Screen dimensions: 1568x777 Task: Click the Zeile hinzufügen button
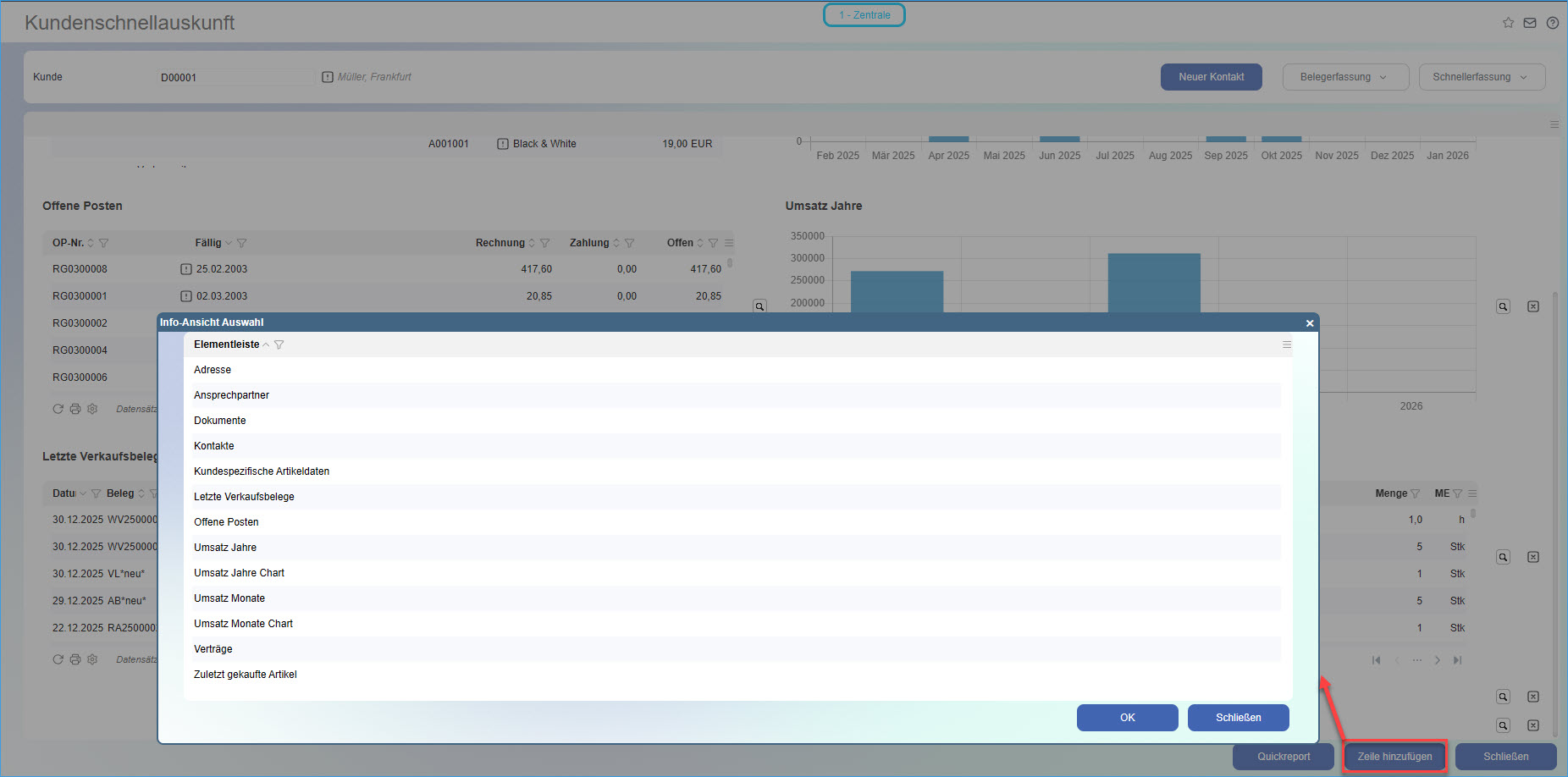pyautogui.click(x=1394, y=757)
